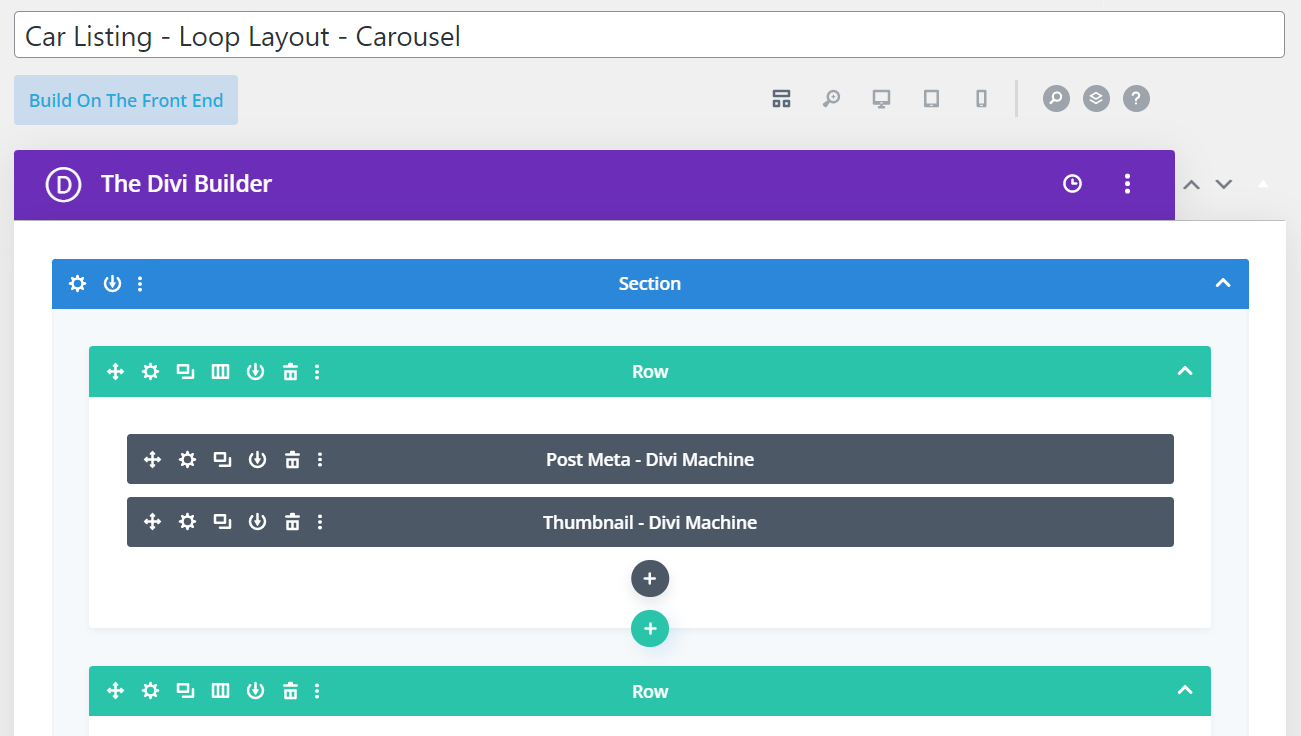Toggle power icon on Post Meta module

click(257, 460)
